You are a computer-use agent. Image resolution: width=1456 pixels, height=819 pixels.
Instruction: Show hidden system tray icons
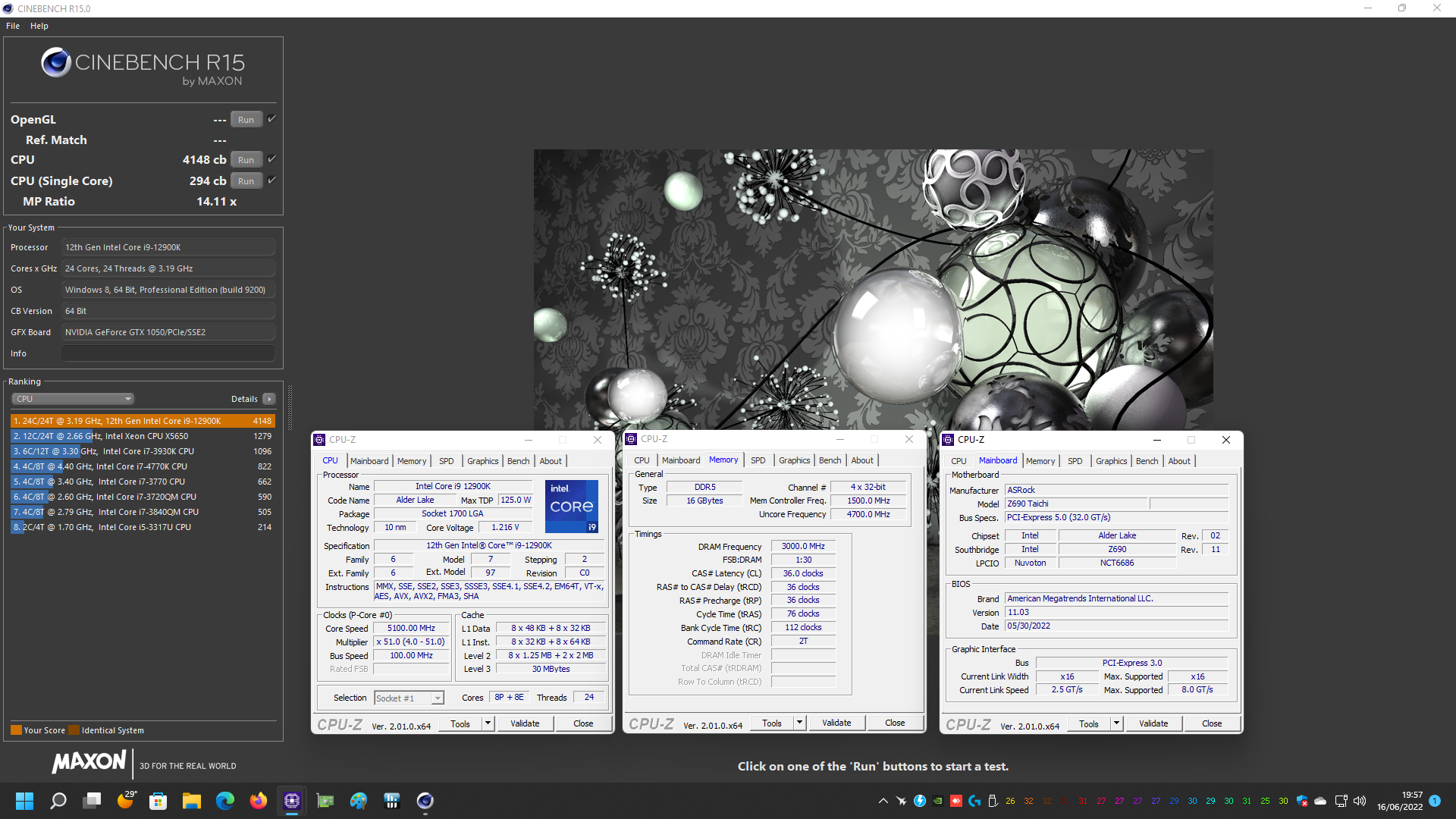click(x=883, y=801)
